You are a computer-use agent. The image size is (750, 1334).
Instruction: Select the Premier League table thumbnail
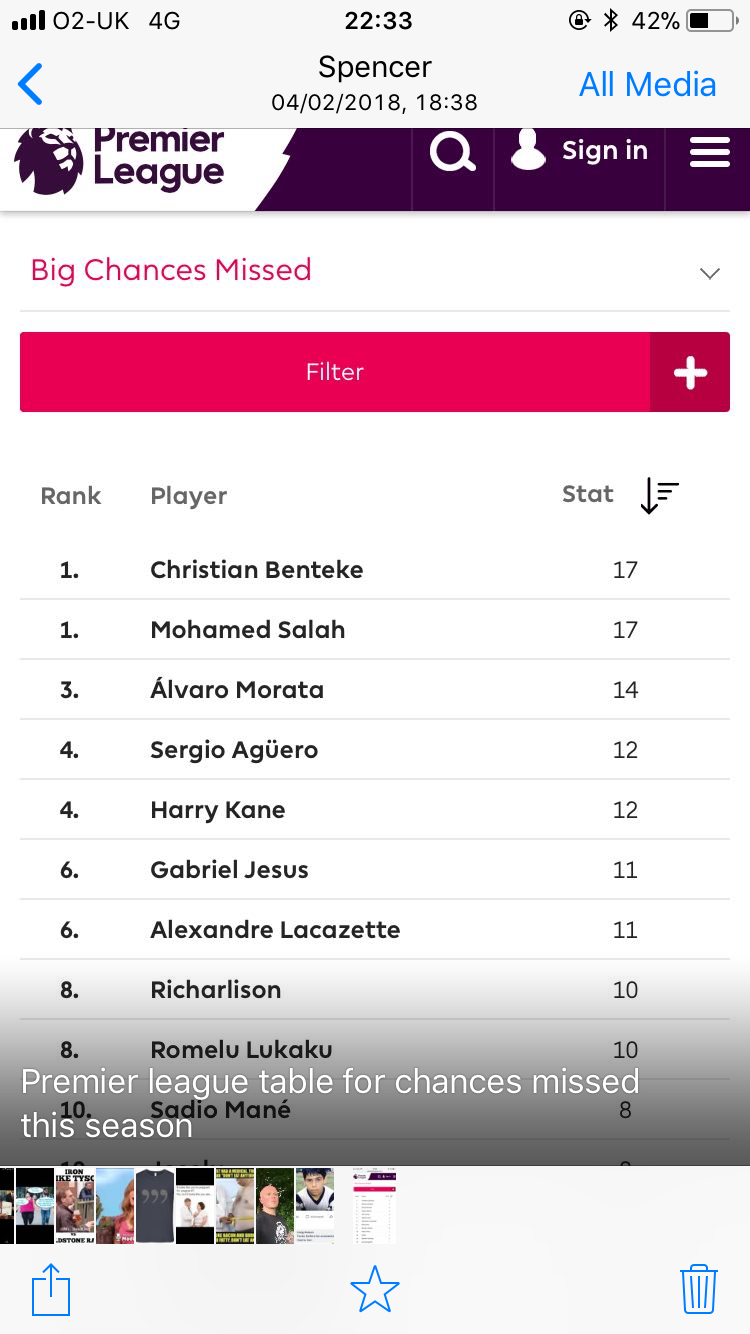(376, 1205)
